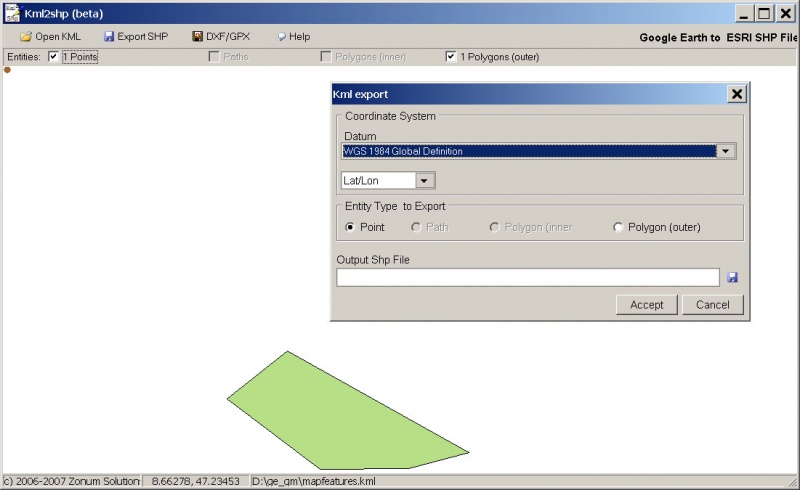
Task: Open the Help menu item
Action: [x=299, y=37]
